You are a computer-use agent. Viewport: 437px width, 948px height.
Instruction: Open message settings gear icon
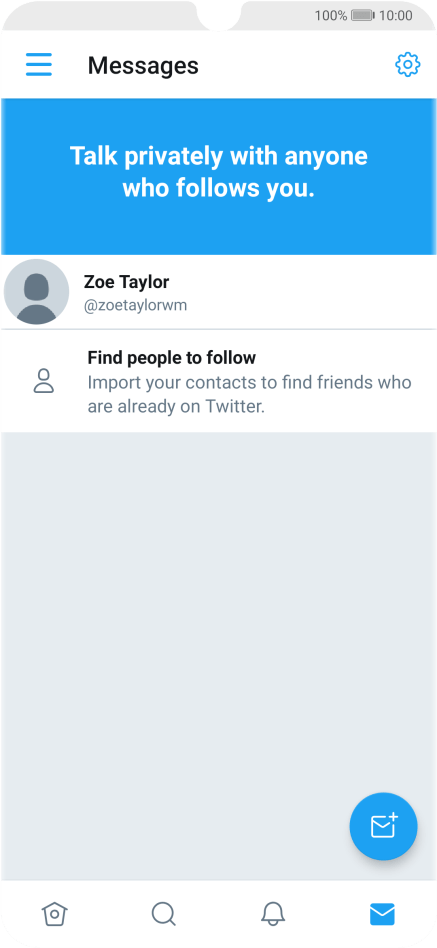[x=407, y=65]
